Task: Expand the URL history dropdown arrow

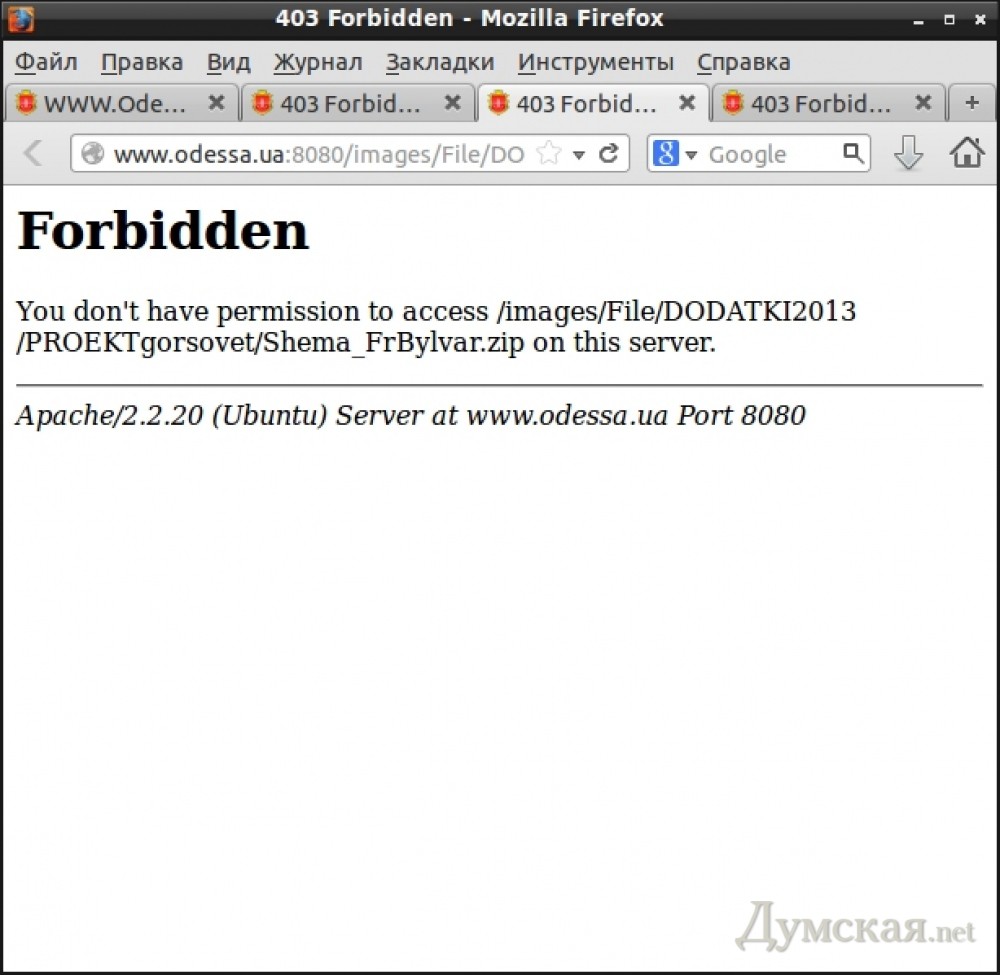Action: [x=578, y=155]
